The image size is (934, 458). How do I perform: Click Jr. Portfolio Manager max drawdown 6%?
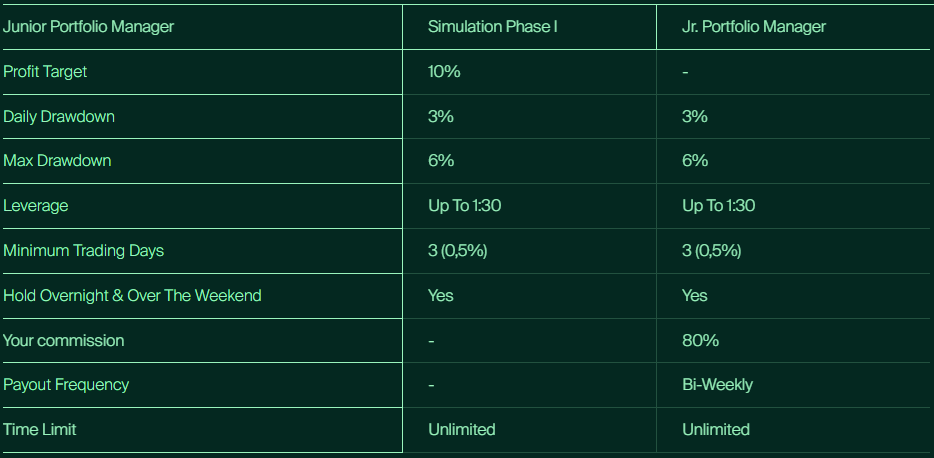tap(695, 160)
